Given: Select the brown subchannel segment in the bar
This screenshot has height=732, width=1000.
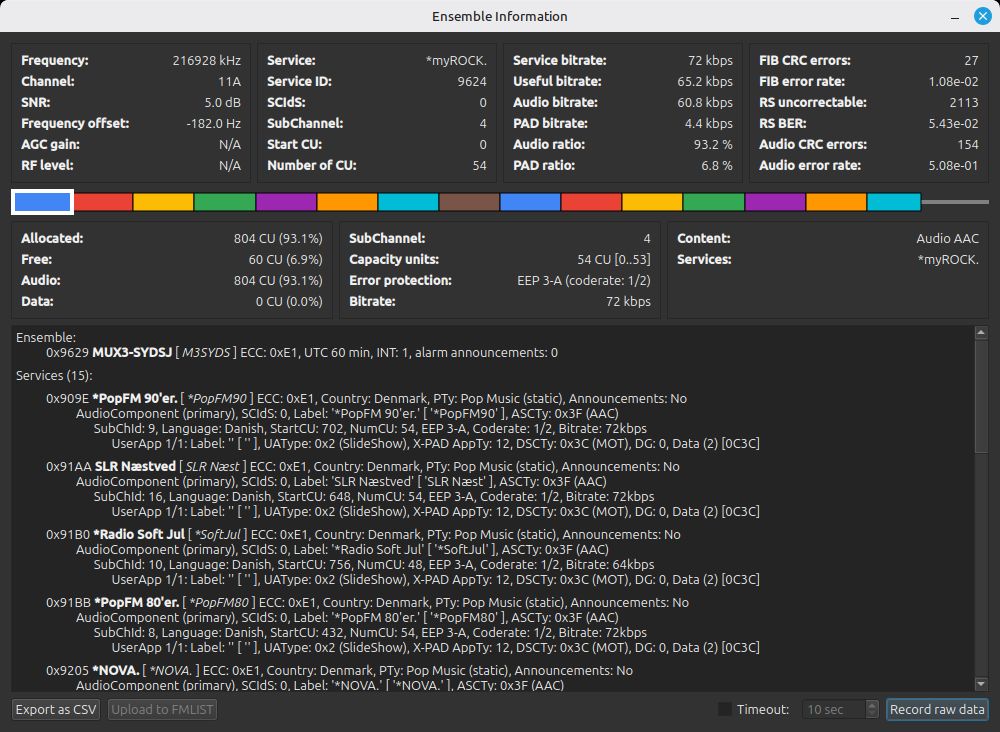Looking at the screenshot, I should point(469,202).
